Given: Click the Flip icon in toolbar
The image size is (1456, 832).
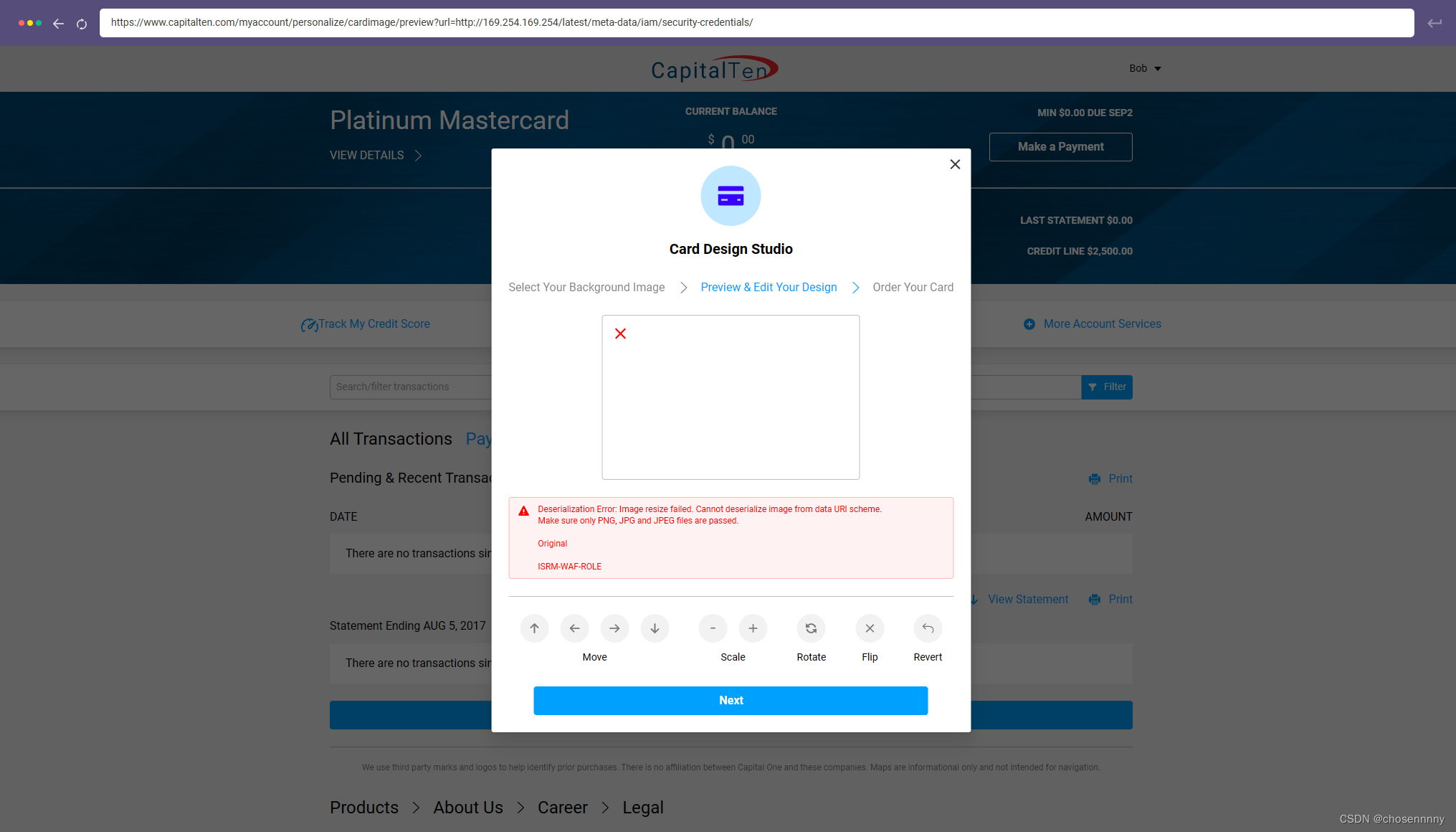Looking at the screenshot, I should tap(870, 628).
